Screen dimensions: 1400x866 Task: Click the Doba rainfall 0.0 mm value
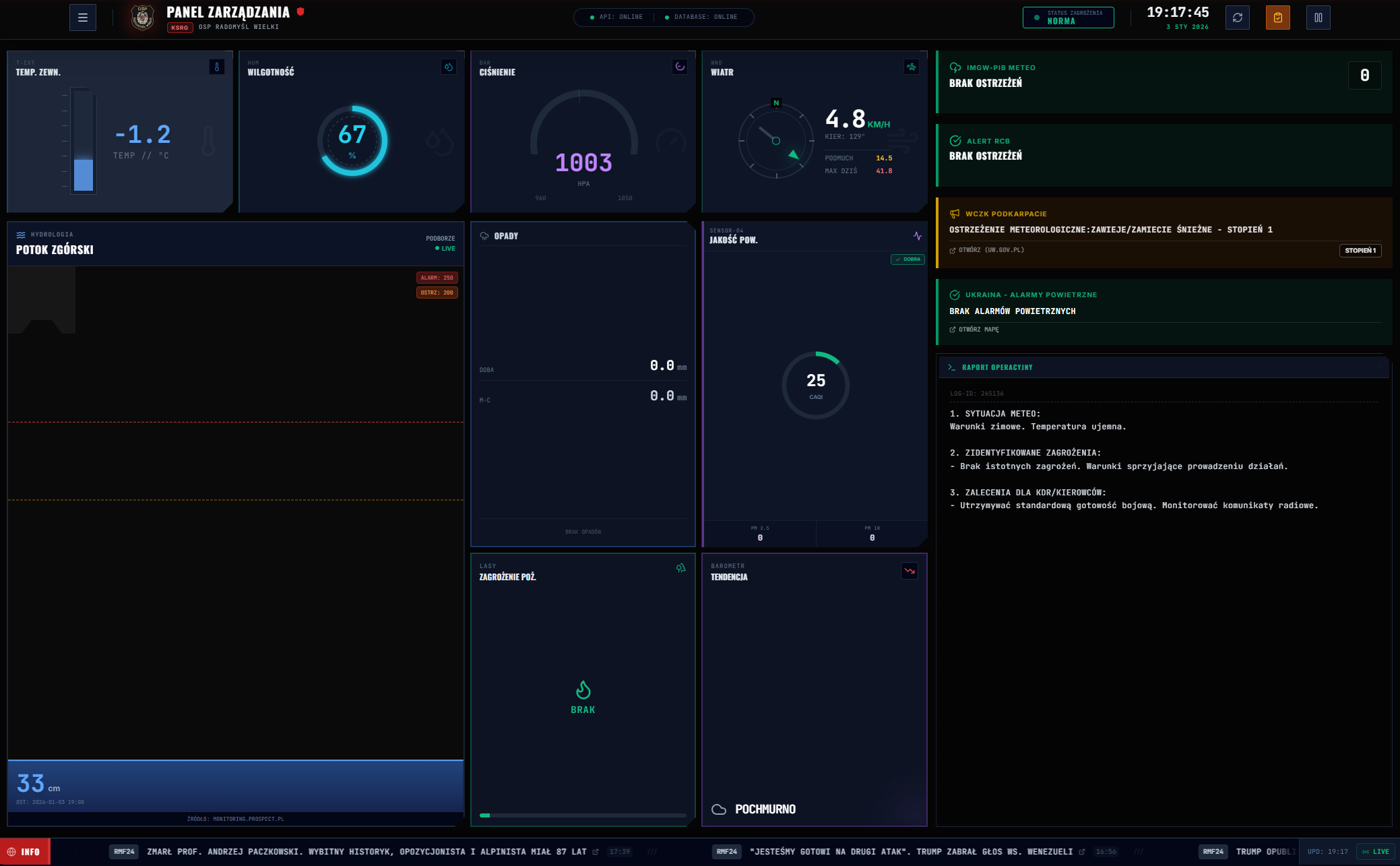tap(668, 365)
